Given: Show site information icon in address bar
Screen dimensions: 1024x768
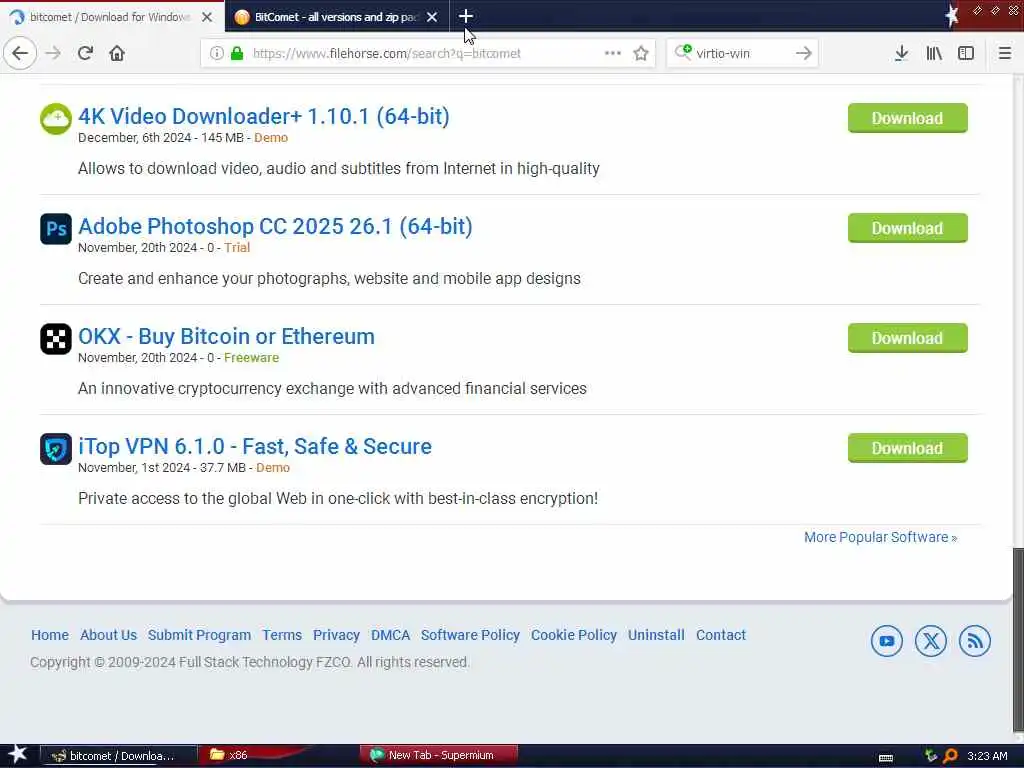Looking at the screenshot, I should click(x=216, y=53).
